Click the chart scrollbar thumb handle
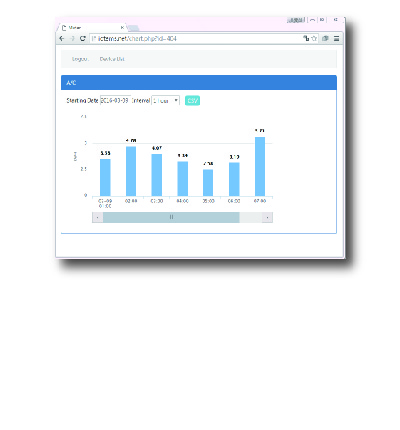Image resolution: width=400 pixels, height=430 pixels. [x=171, y=217]
